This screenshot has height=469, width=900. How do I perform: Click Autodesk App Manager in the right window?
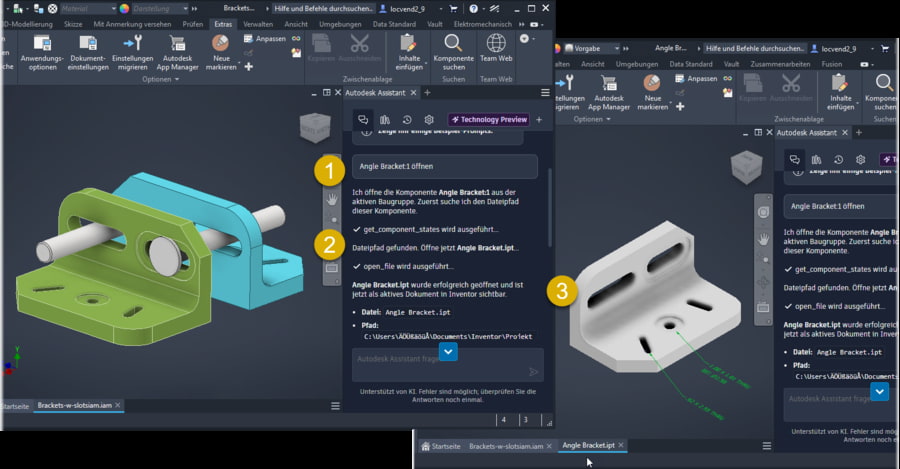pos(609,93)
